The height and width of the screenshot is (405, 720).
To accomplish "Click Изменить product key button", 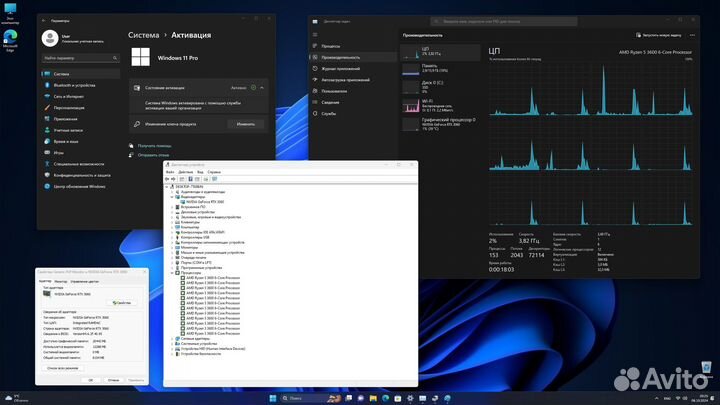I will (x=246, y=124).
